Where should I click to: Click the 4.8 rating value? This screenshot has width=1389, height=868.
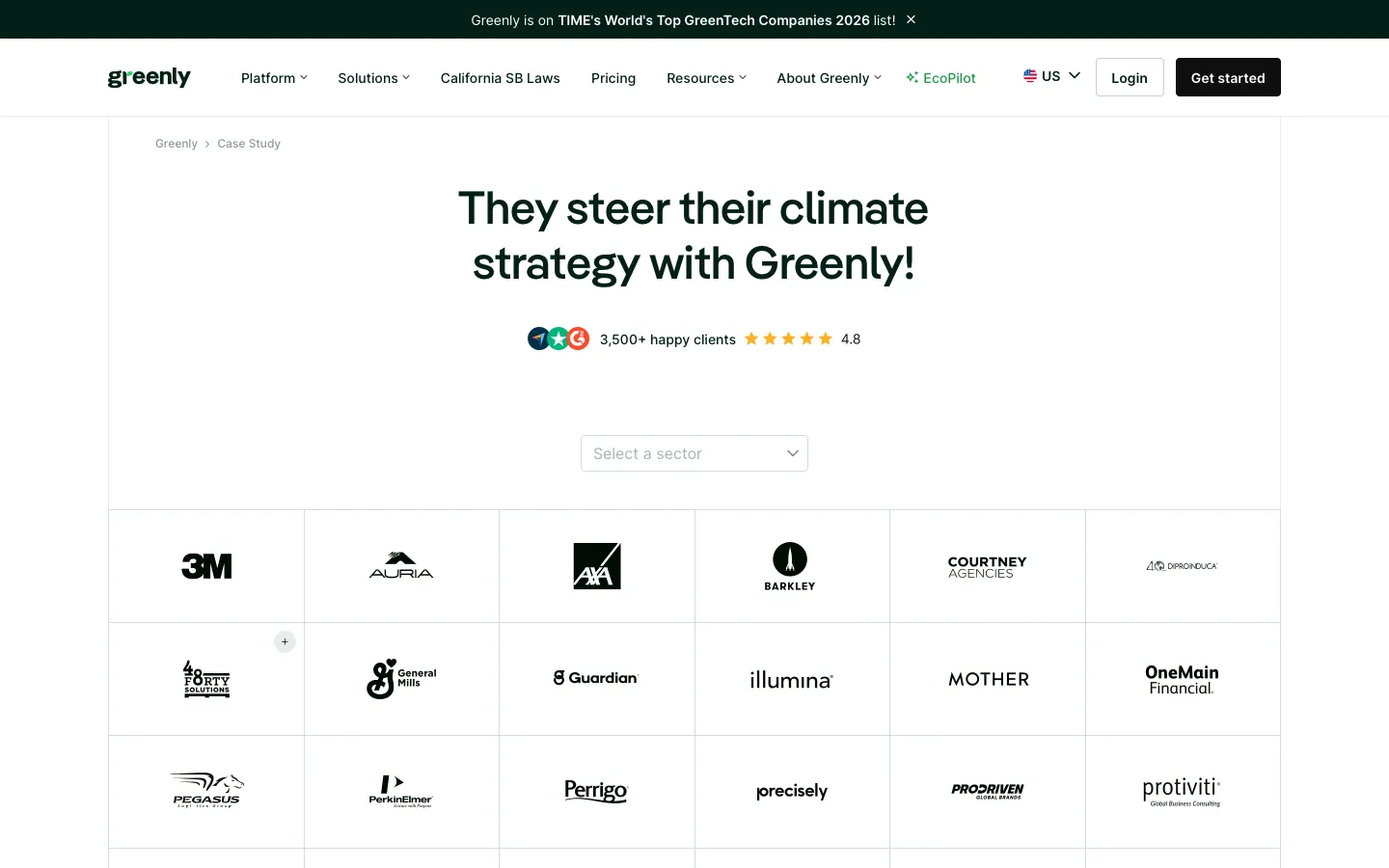pos(851,339)
